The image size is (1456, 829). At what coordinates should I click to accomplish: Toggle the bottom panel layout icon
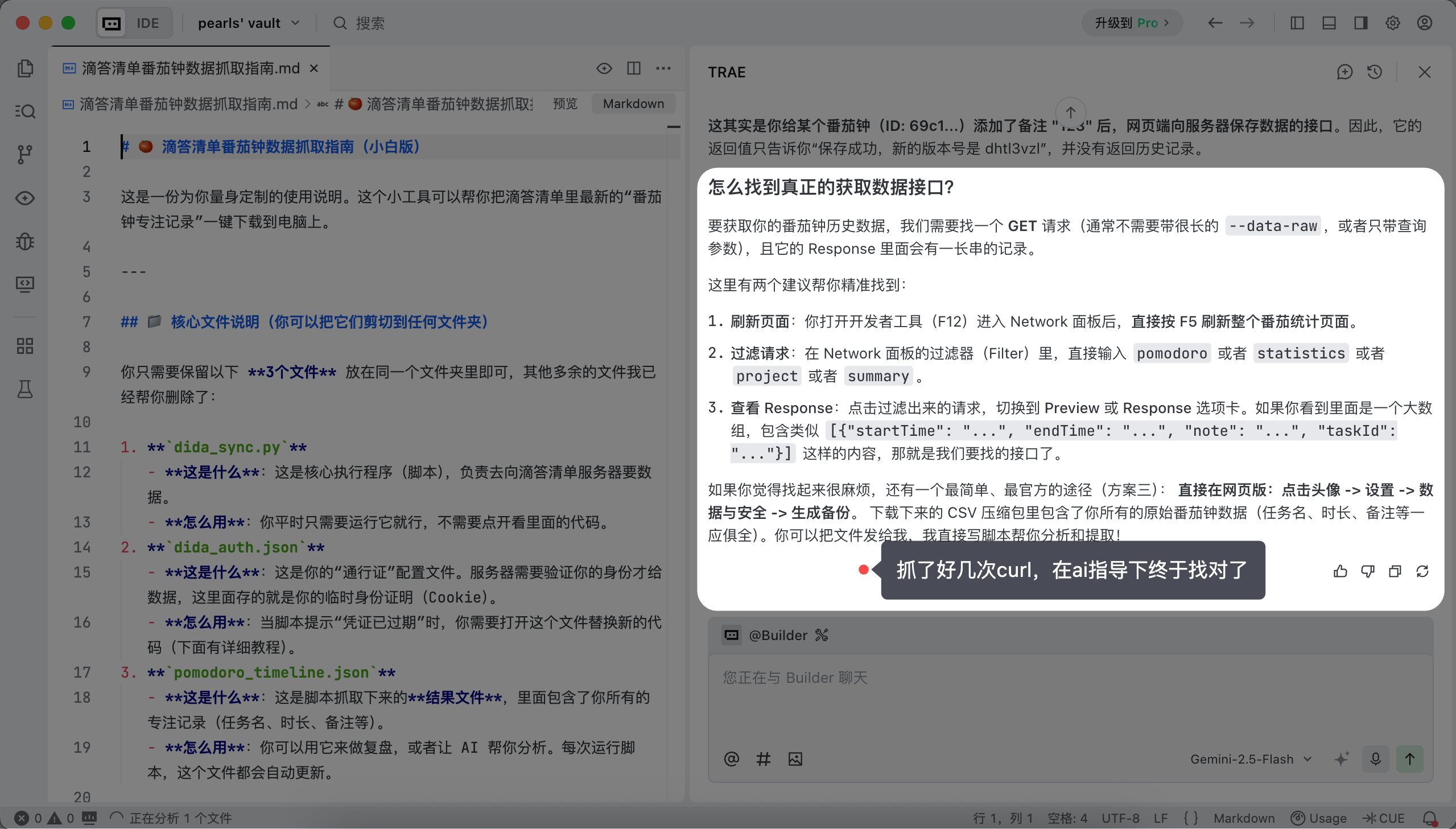1329,23
